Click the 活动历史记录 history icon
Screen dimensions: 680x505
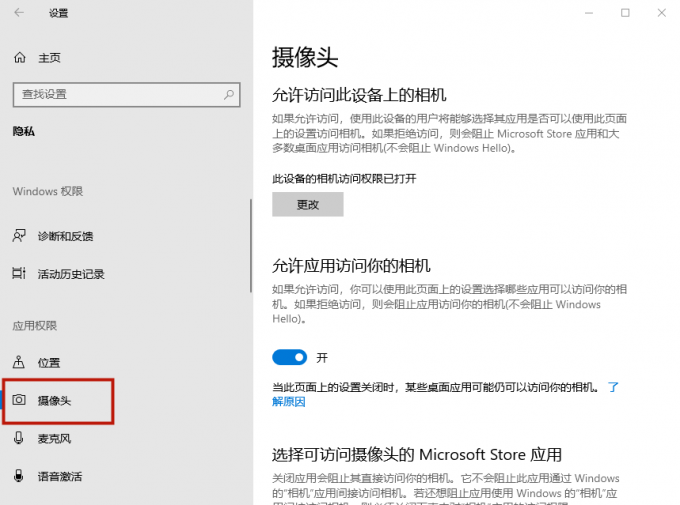coord(19,274)
